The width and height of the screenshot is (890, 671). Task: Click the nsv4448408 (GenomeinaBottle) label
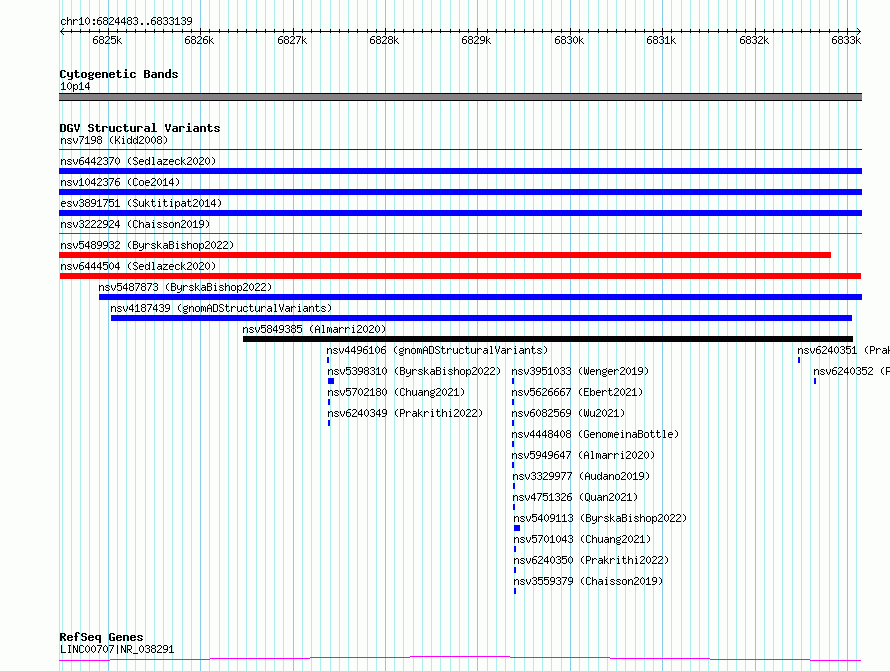coord(595,434)
